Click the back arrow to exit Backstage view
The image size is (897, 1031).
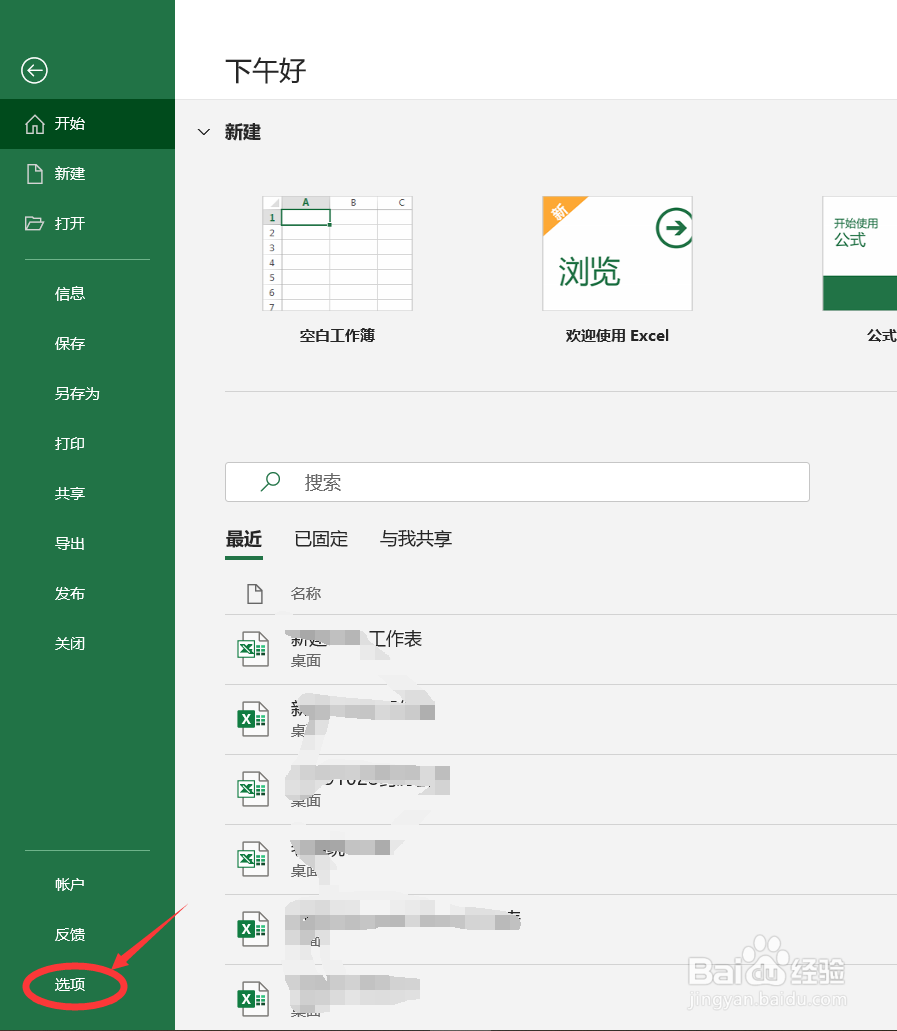coord(33,71)
